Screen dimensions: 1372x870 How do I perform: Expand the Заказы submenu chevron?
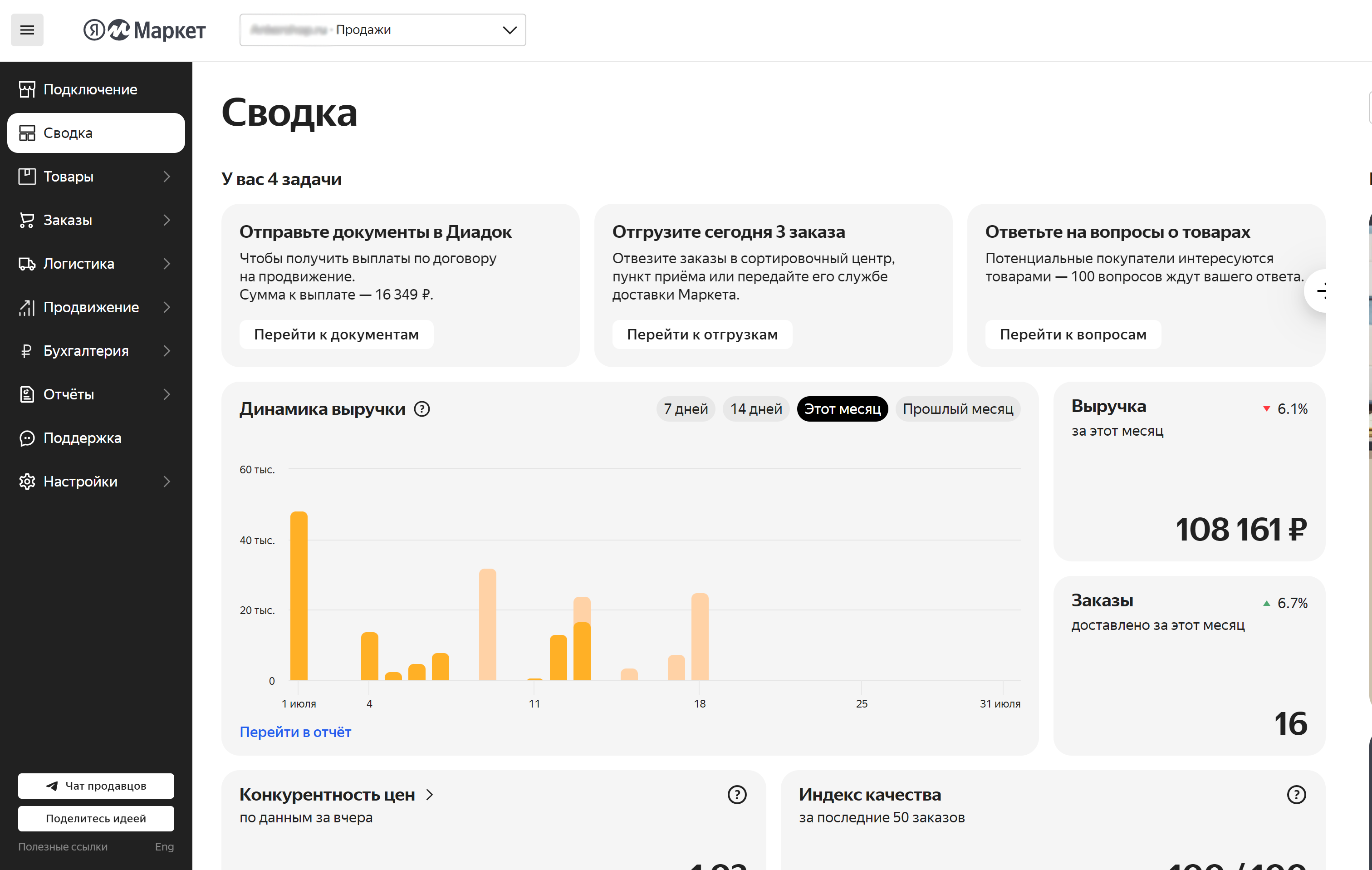click(x=167, y=220)
